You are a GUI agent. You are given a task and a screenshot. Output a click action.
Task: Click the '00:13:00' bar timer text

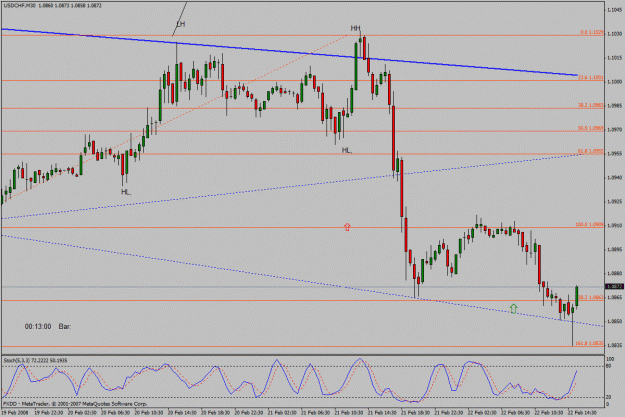pyautogui.click(x=38, y=327)
